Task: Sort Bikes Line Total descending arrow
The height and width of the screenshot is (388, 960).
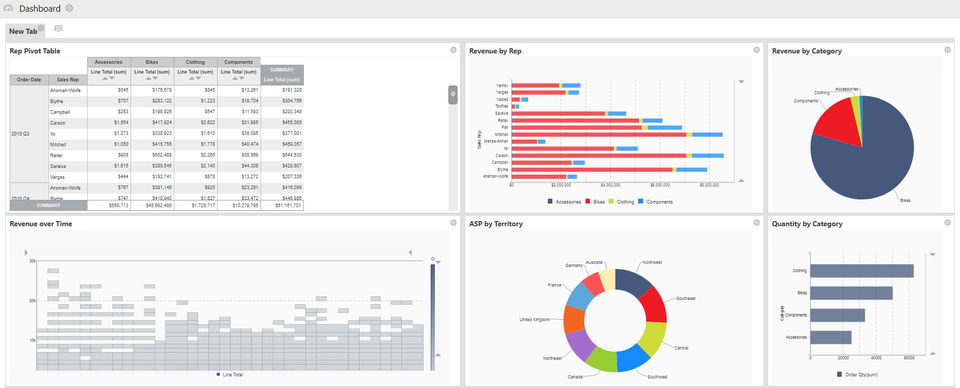Action: point(156,78)
